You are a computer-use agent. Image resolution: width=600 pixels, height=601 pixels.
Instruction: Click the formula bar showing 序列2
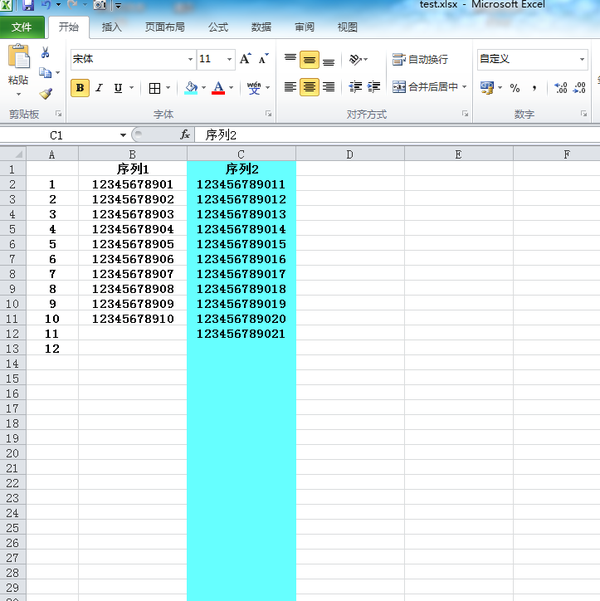click(397, 135)
